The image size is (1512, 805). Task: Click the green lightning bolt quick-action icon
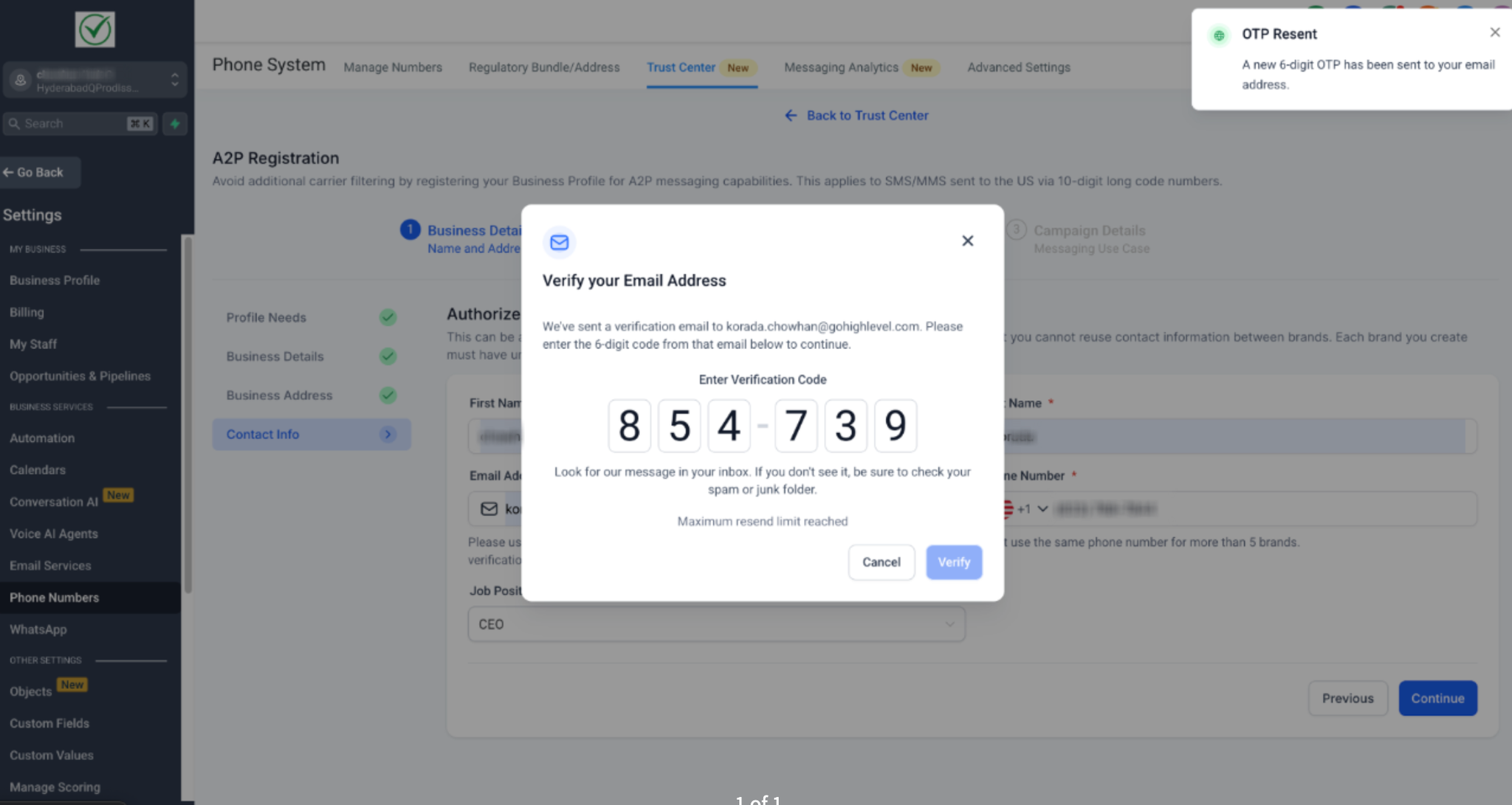click(x=175, y=124)
